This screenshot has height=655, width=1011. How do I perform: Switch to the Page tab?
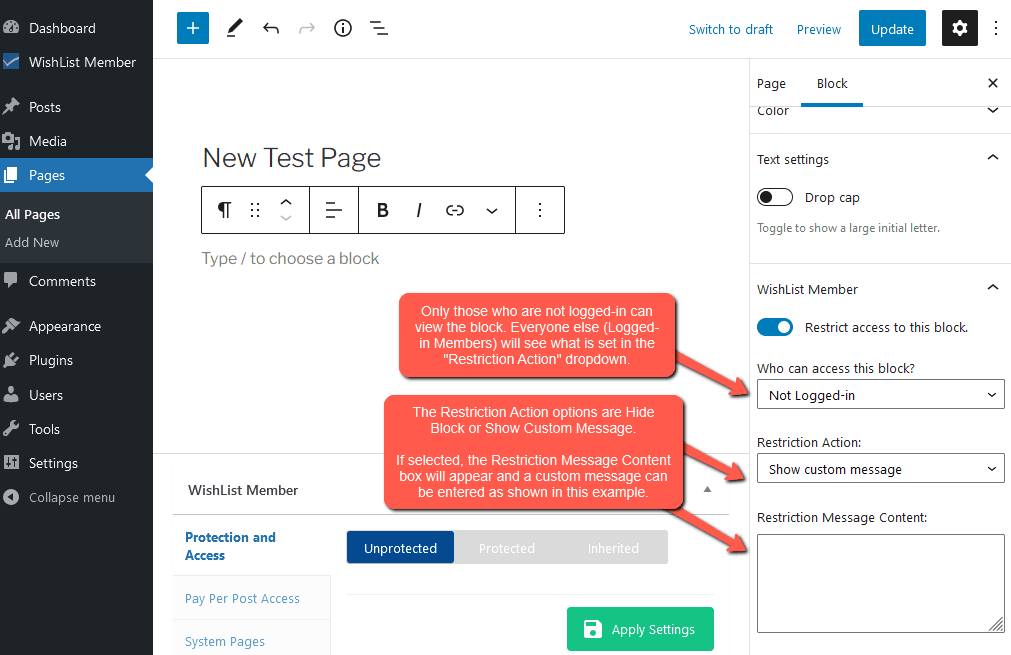click(x=771, y=84)
